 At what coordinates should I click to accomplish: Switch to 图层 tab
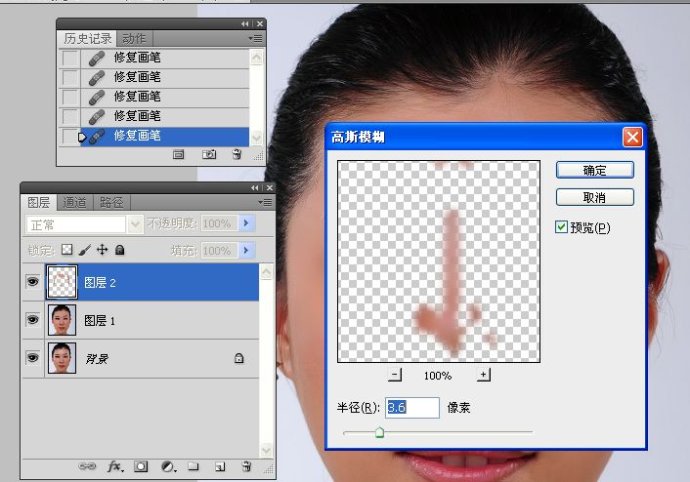(x=39, y=202)
